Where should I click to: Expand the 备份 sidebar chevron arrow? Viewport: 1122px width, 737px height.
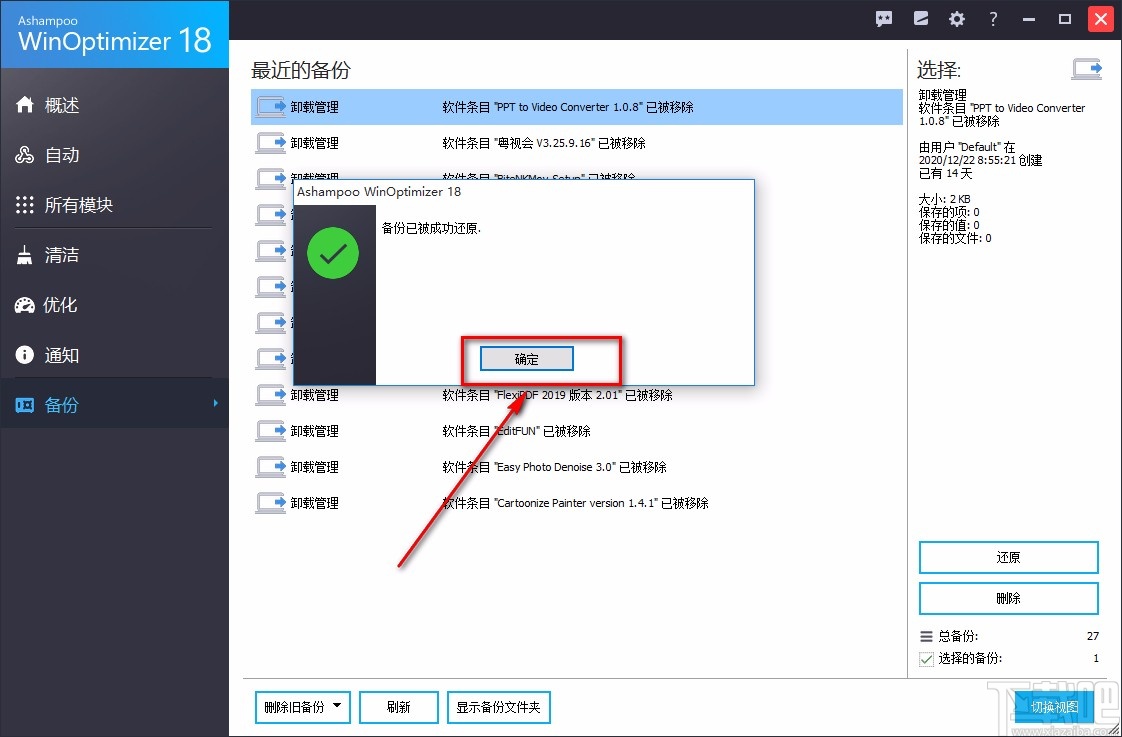(x=215, y=404)
